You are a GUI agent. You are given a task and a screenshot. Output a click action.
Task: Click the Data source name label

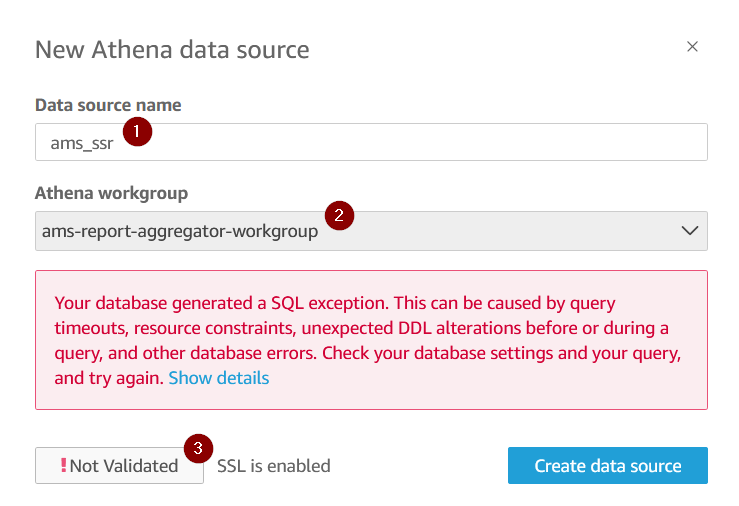tap(108, 105)
